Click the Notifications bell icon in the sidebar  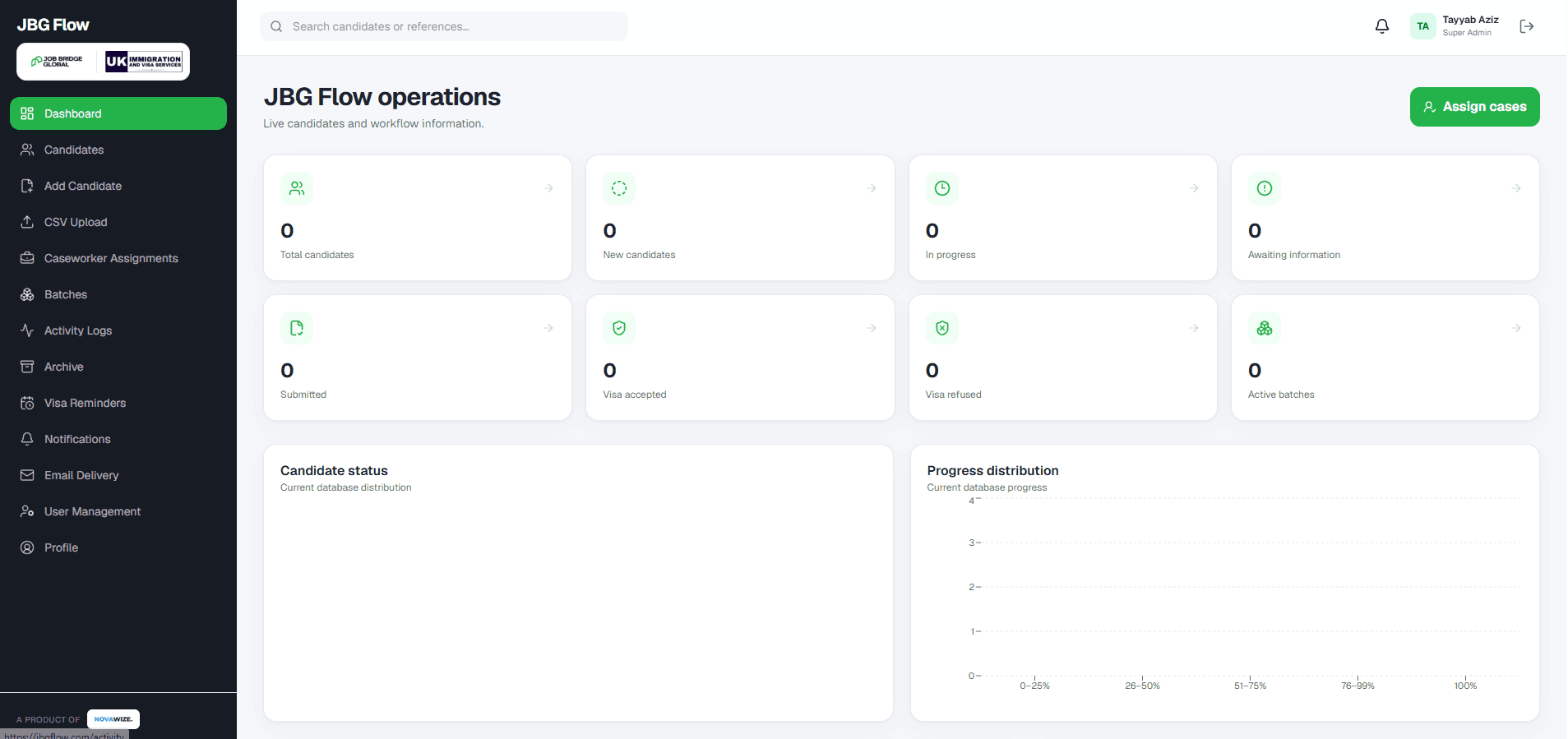[x=27, y=439]
